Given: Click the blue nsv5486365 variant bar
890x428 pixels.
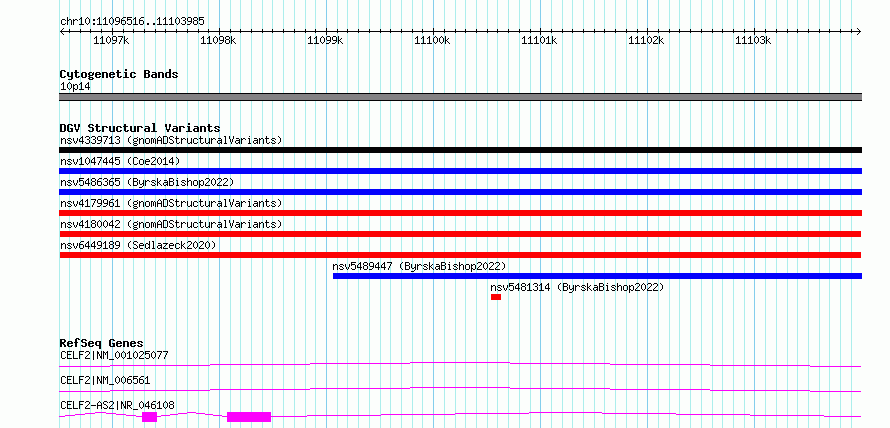Looking at the screenshot, I should click(x=461, y=192).
